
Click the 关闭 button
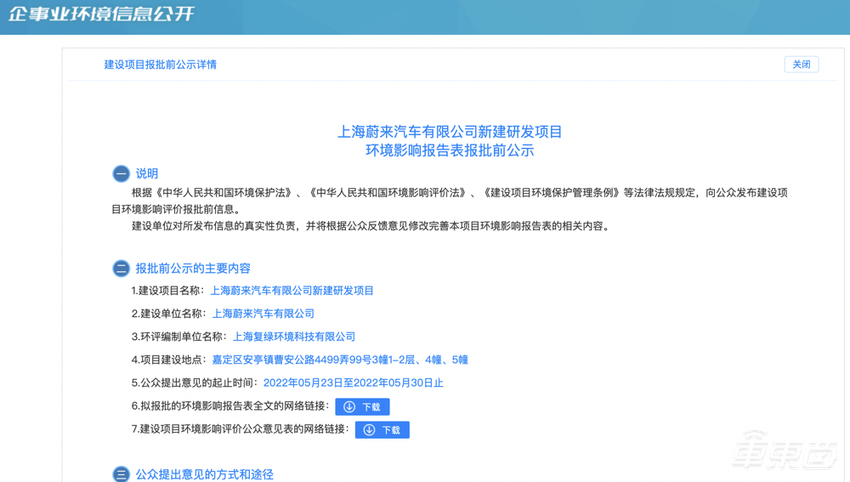coord(801,64)
